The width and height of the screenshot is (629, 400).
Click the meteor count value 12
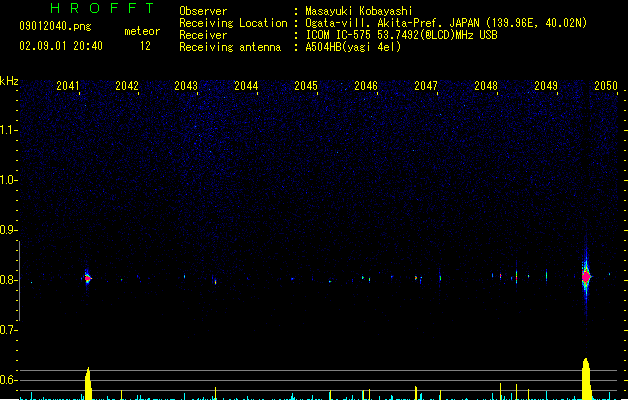click(x=145, y=46)
